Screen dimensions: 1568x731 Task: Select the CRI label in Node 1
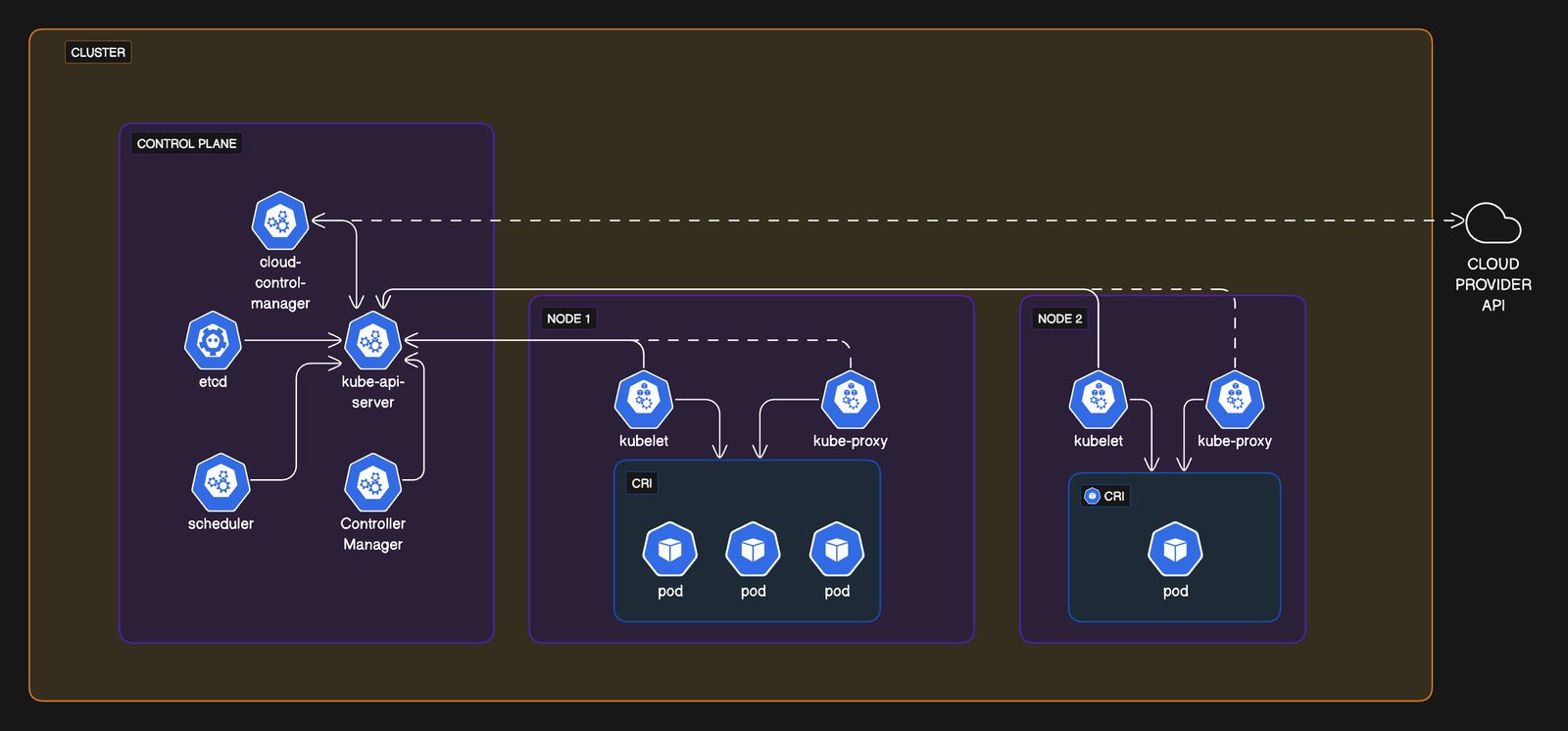pos(642,483)
